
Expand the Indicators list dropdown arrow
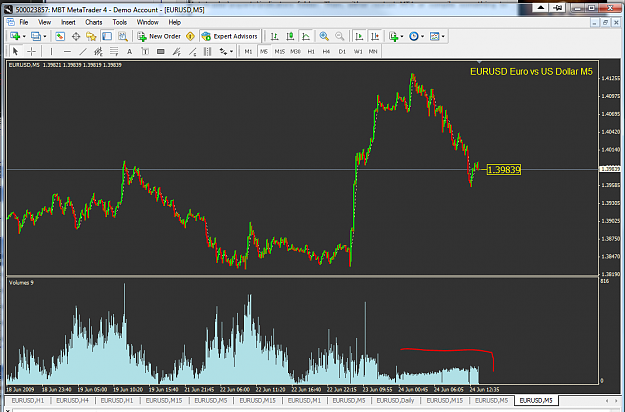point(402,37)
